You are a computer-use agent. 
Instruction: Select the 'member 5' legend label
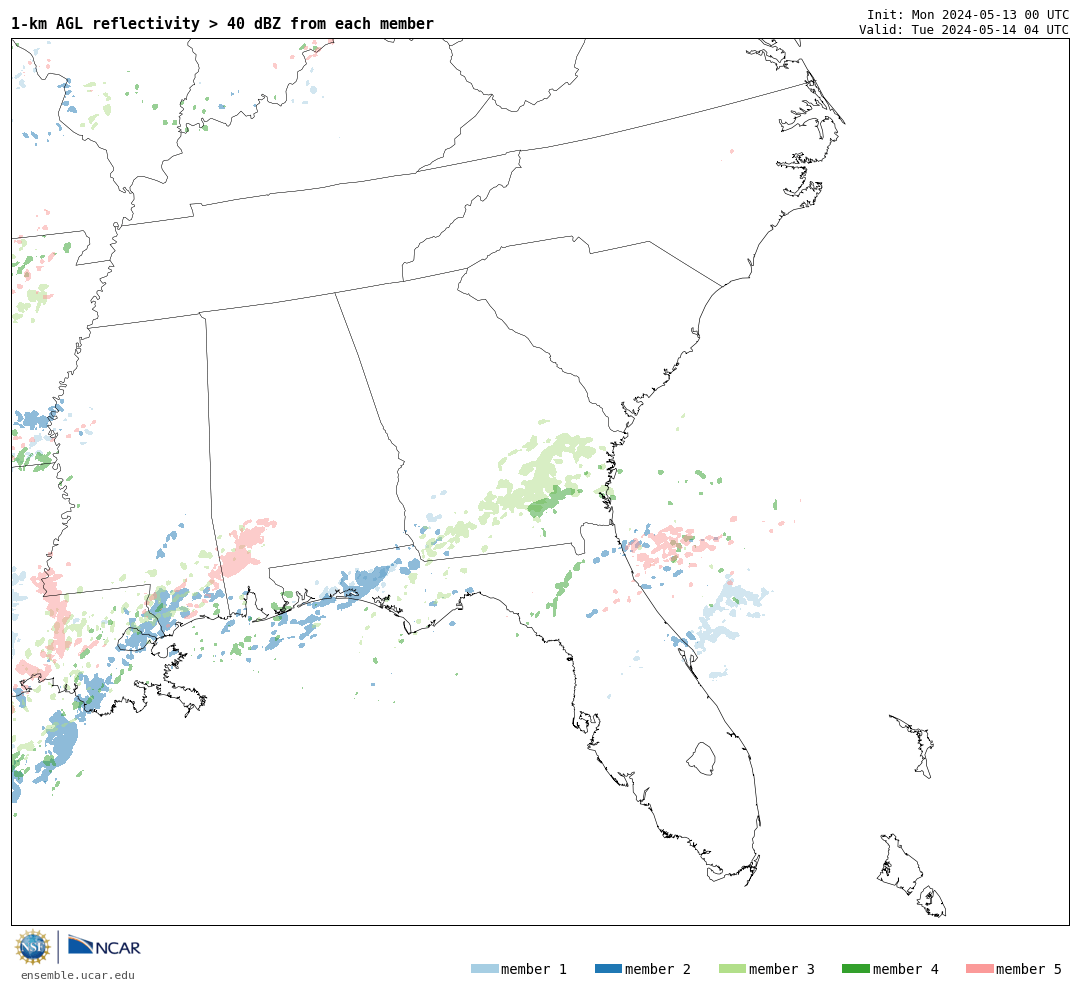click(1029, 969)
